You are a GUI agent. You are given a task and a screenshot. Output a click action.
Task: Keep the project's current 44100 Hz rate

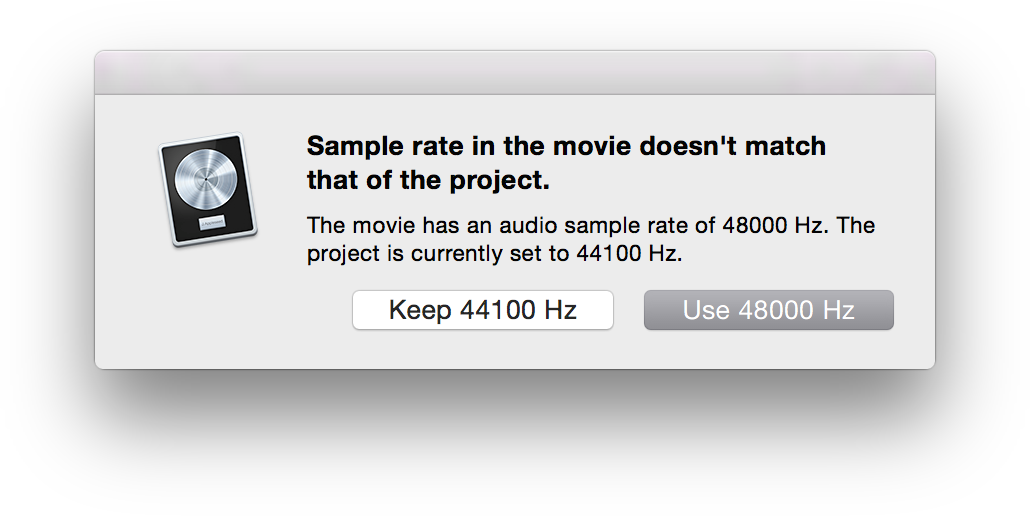coord(483,310)
